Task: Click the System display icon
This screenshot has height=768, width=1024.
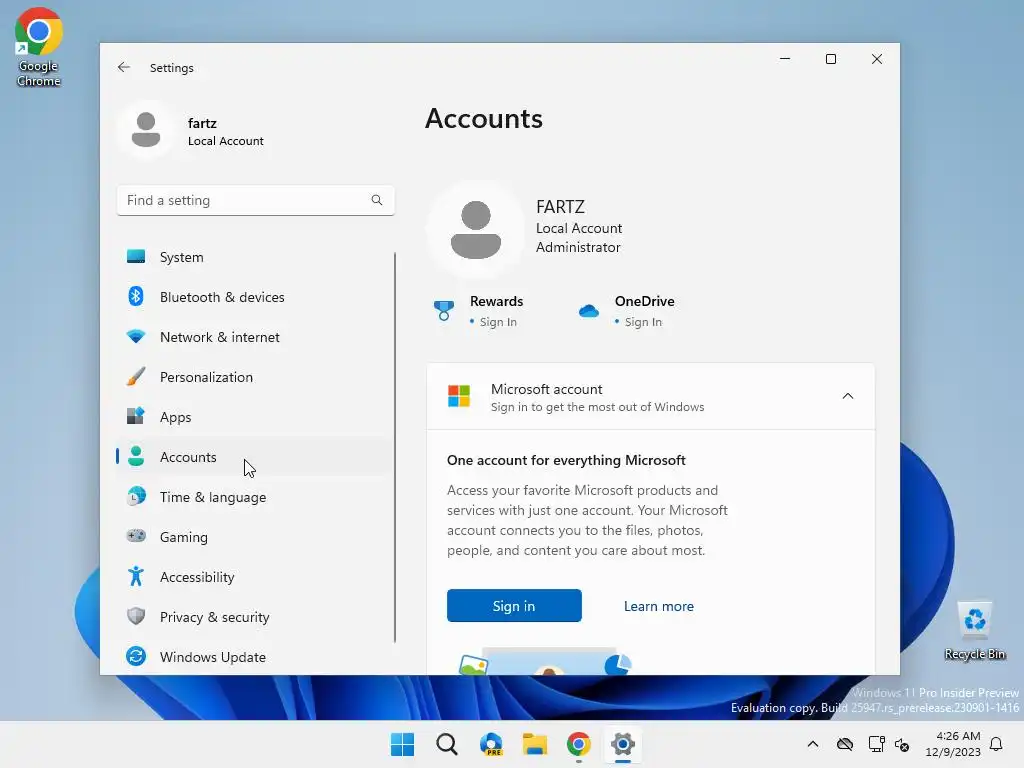Action: [136, 256]
